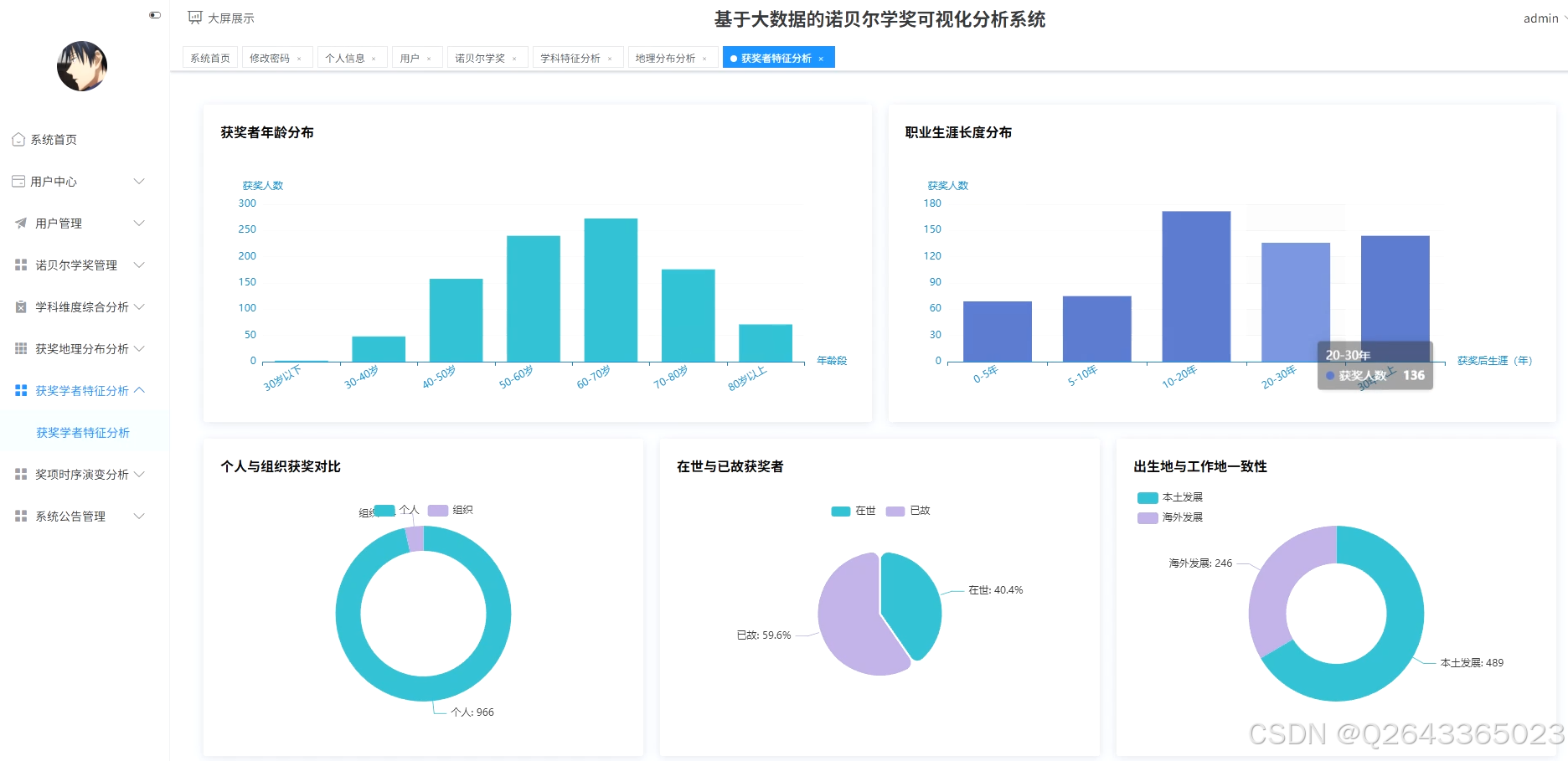Expand the 诺贝尔学奖管理 menu chevron
Viewport: 1568px width, 761px height.
click(x=140, y=265)
